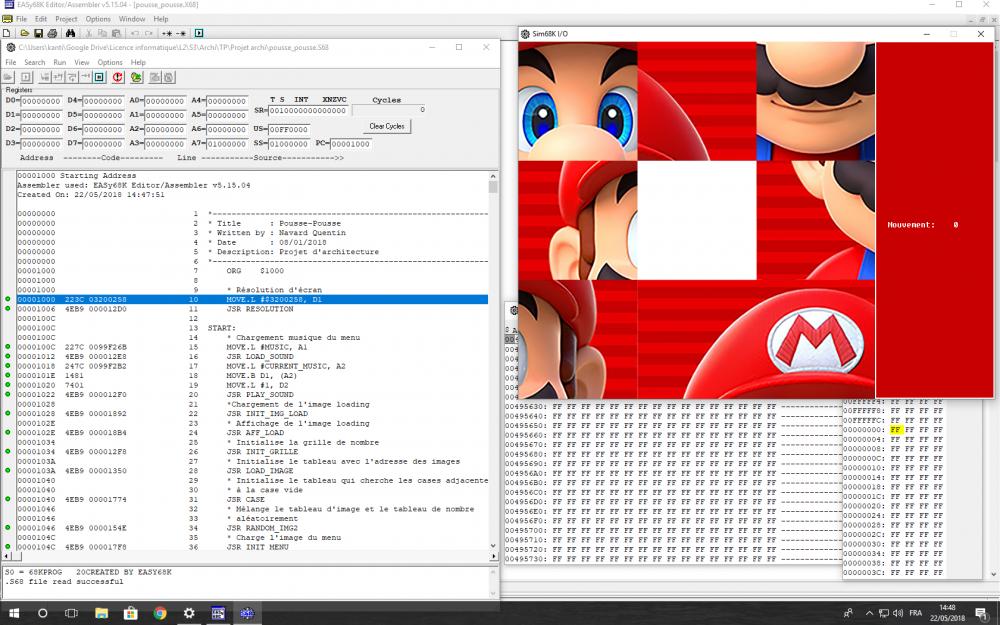Open Find with the binoculars icon
Viewport: 1000px width, 625px height.
tap(70, 33)
